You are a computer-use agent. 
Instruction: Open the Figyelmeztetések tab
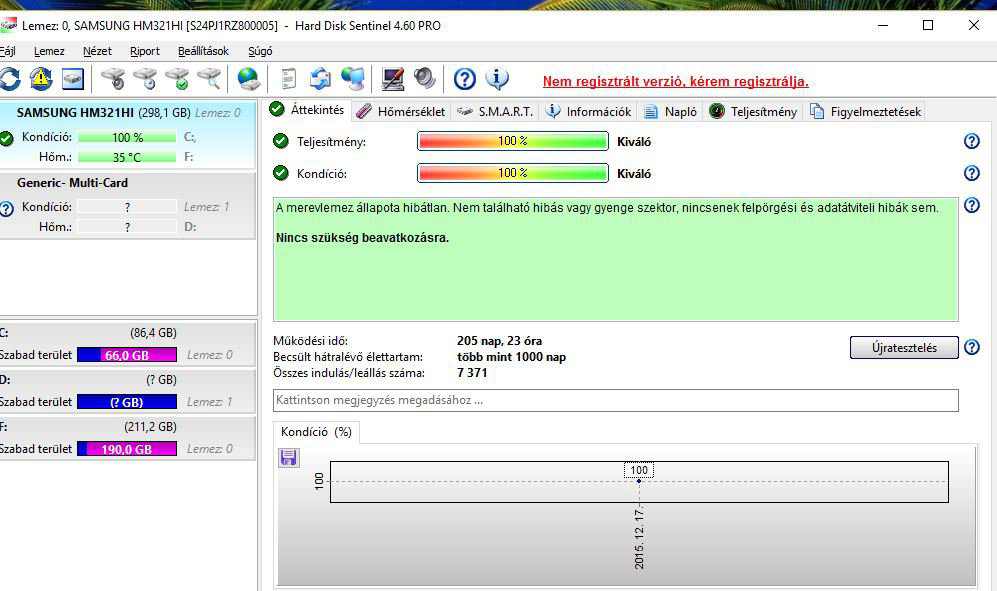tap(865, 111)
